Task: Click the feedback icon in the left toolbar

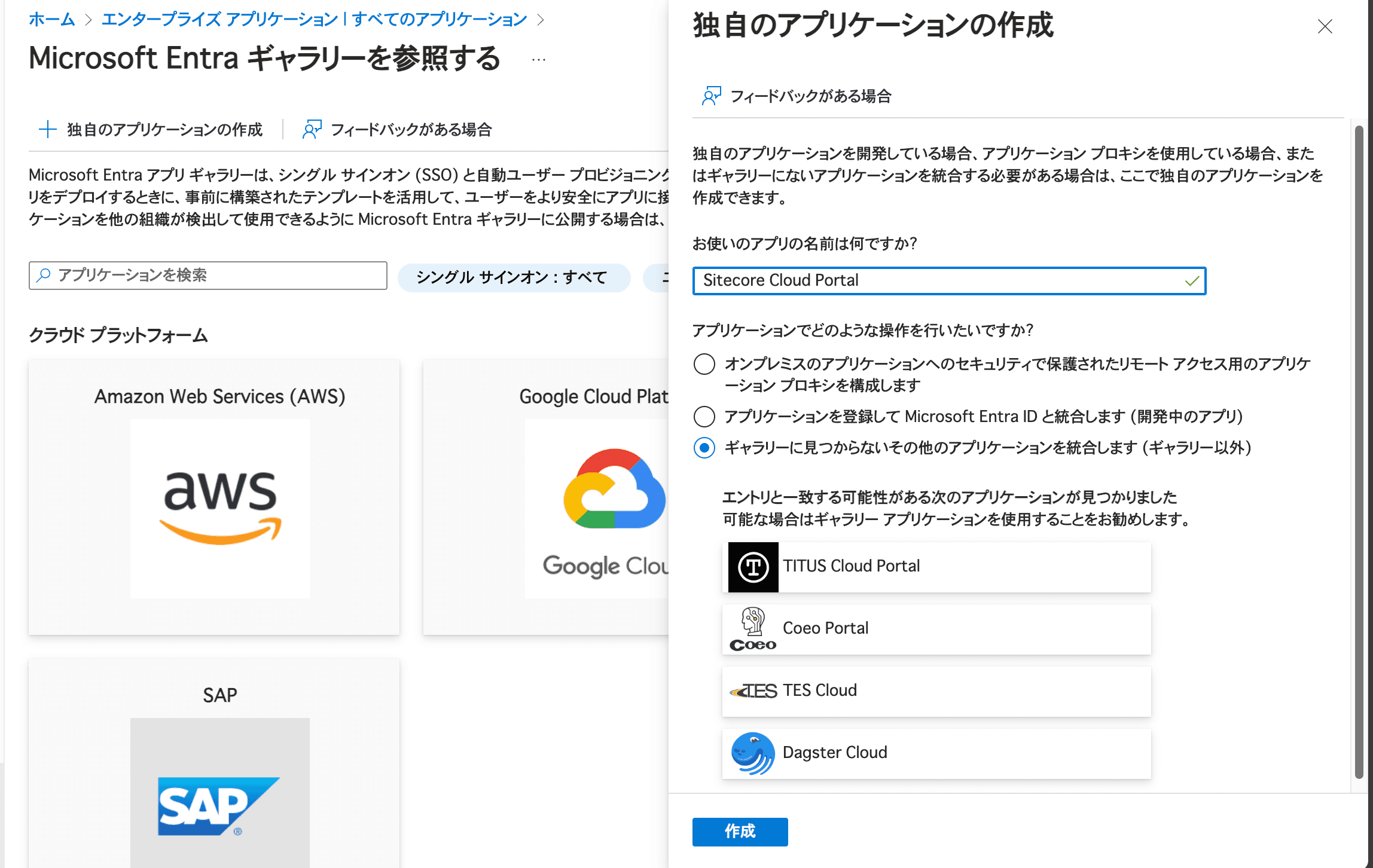Action: tap(312, 129)
